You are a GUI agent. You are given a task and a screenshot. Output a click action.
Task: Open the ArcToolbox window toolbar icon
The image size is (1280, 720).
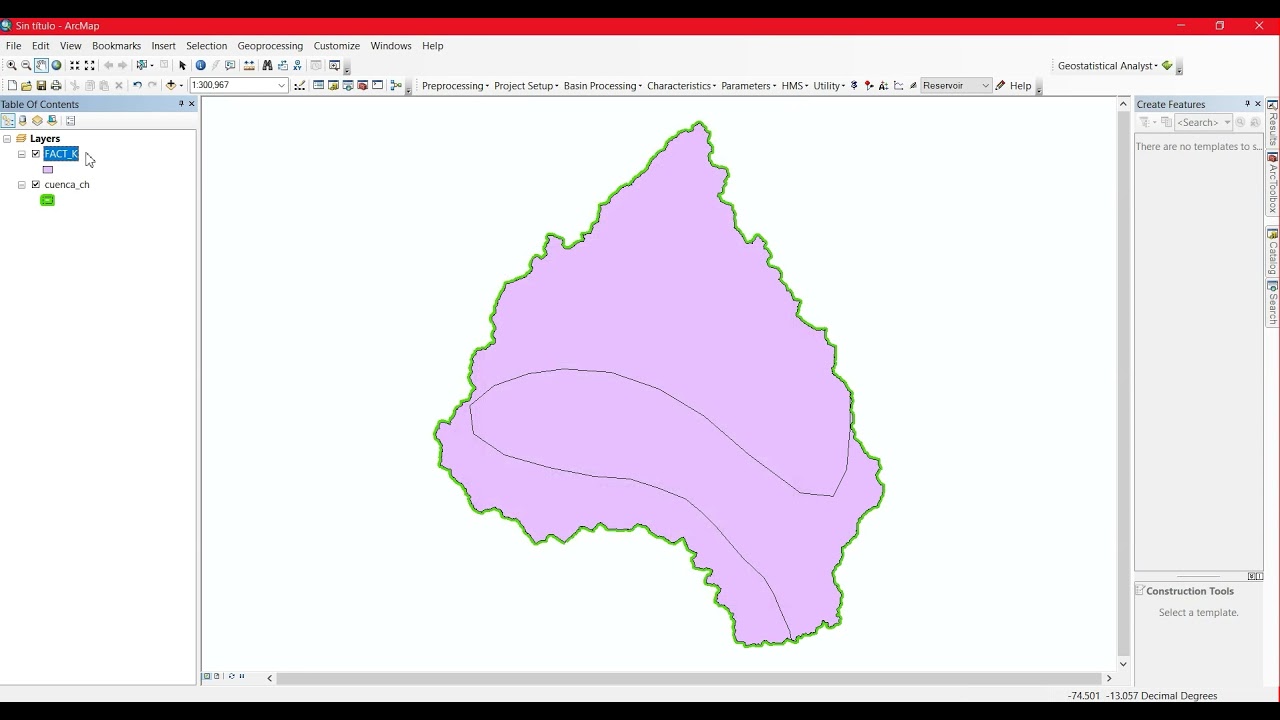(362, 86)
